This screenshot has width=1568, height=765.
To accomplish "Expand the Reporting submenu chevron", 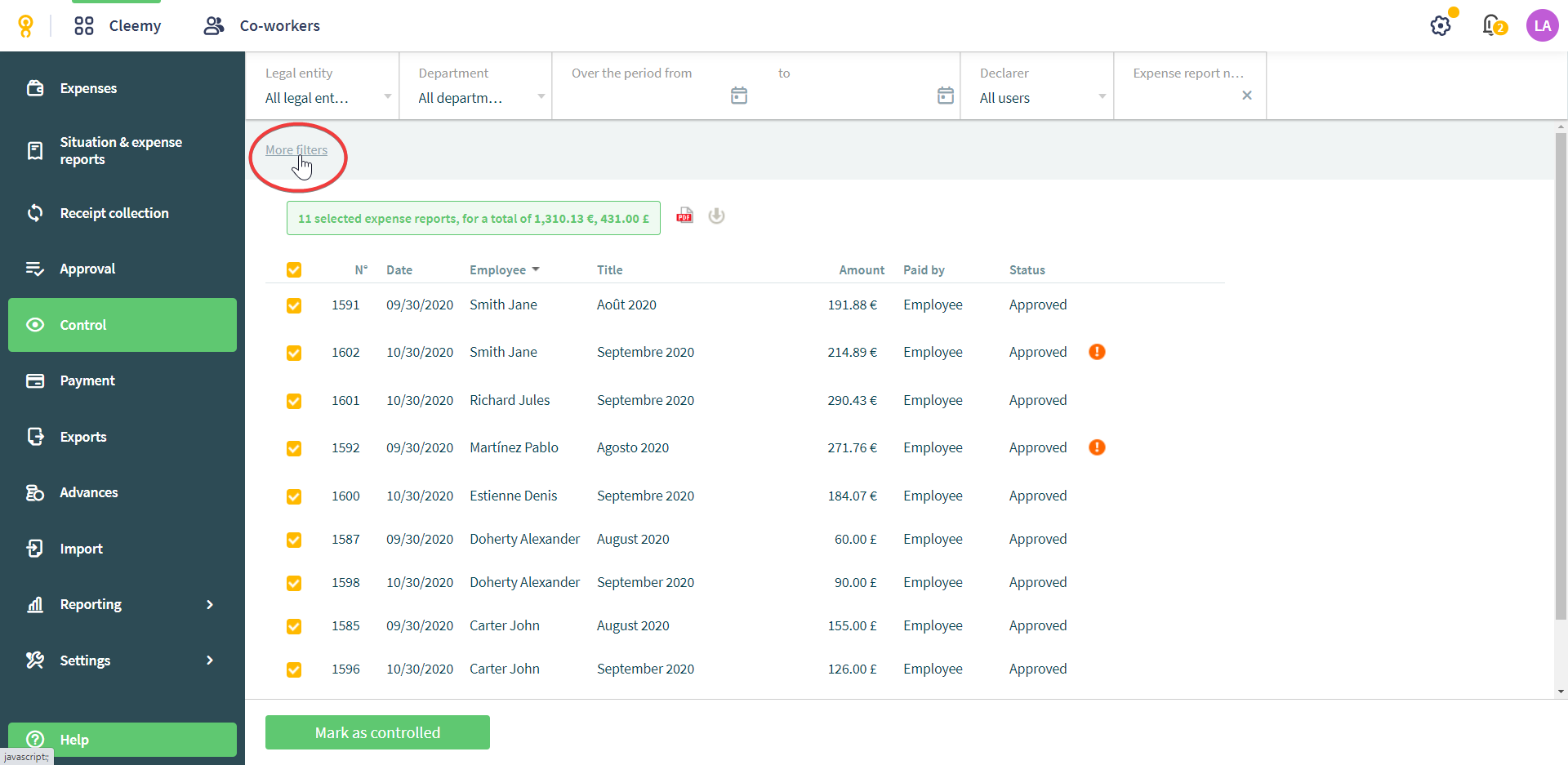I will [x=210, y=604].
